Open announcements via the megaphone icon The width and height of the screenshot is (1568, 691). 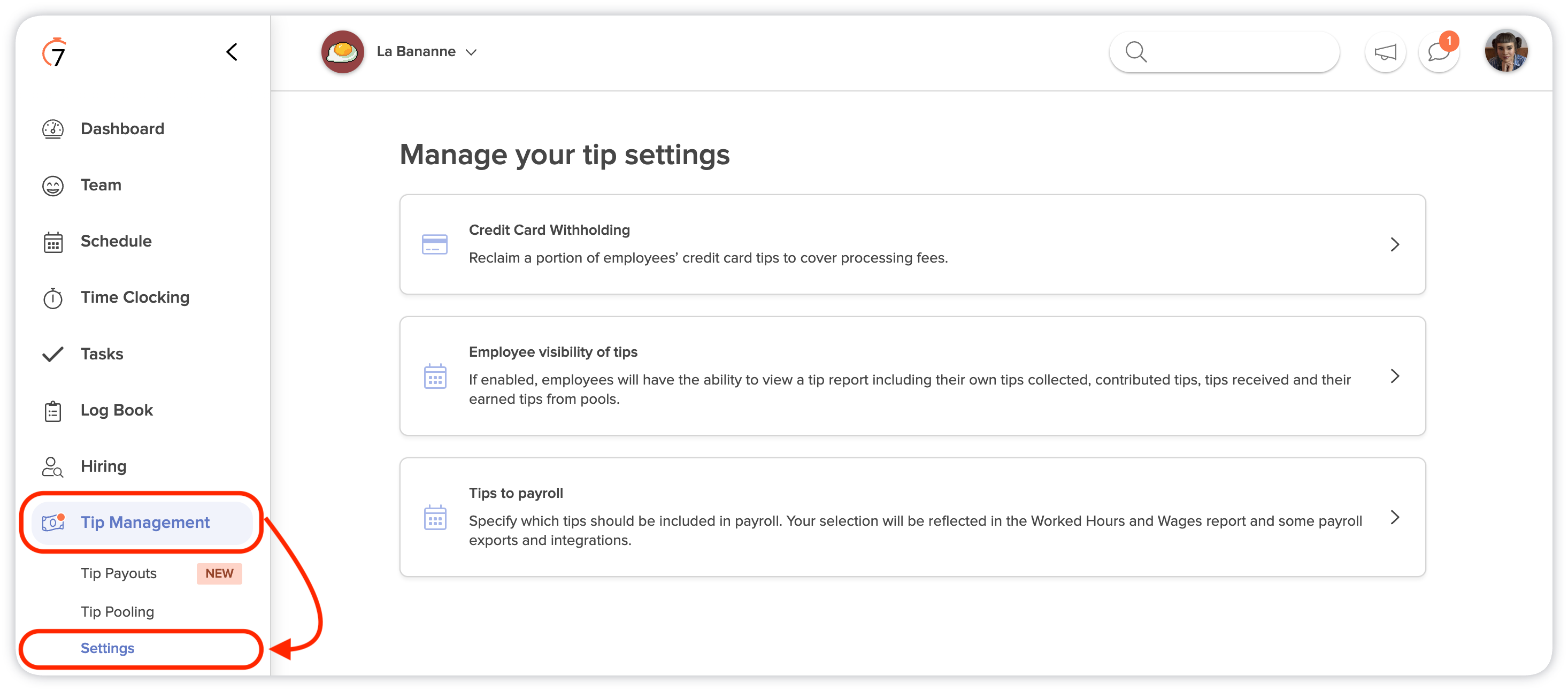(x=1386, y=52)
